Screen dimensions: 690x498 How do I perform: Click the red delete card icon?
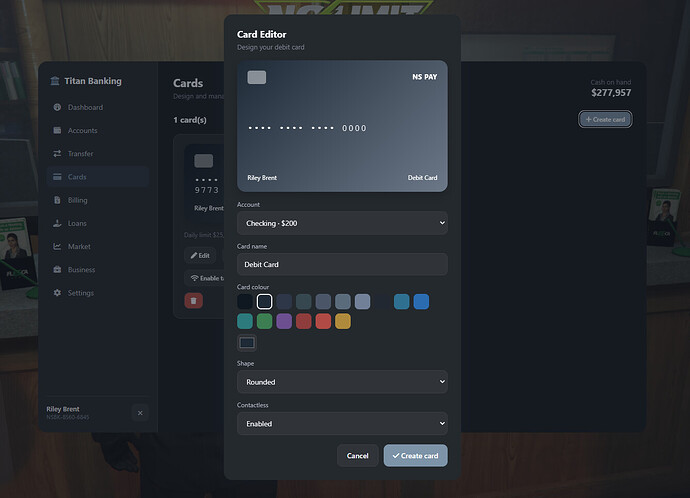(x=194, y=301)
